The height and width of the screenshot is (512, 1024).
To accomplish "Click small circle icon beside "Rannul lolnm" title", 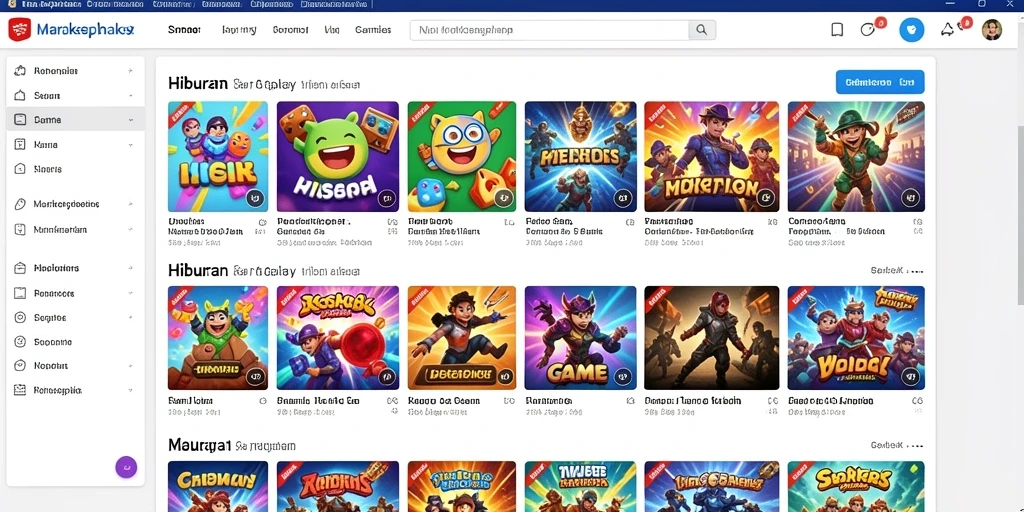I will click(263, 400).
